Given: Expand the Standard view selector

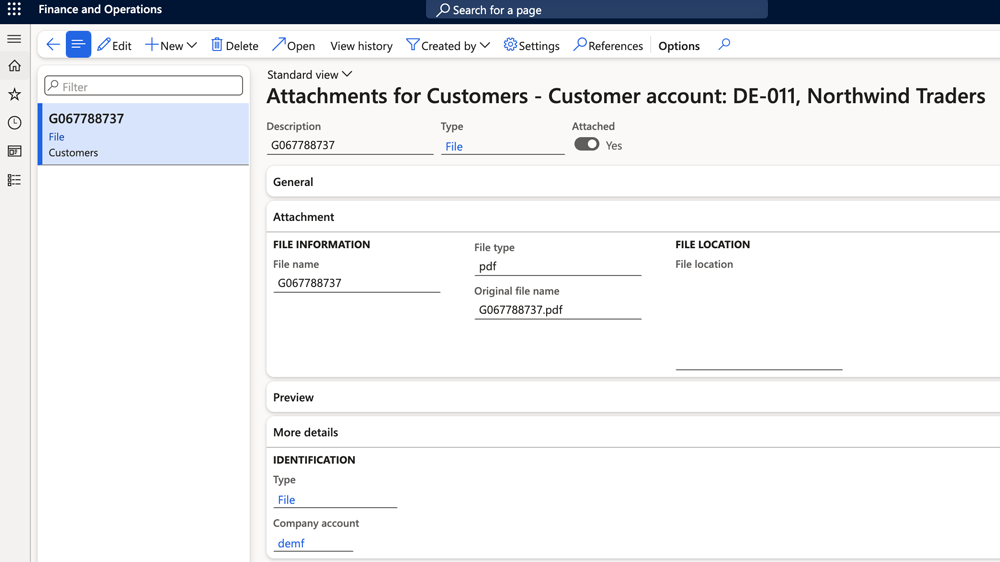Looking at the screenshot, I should (x=309, y=75).
